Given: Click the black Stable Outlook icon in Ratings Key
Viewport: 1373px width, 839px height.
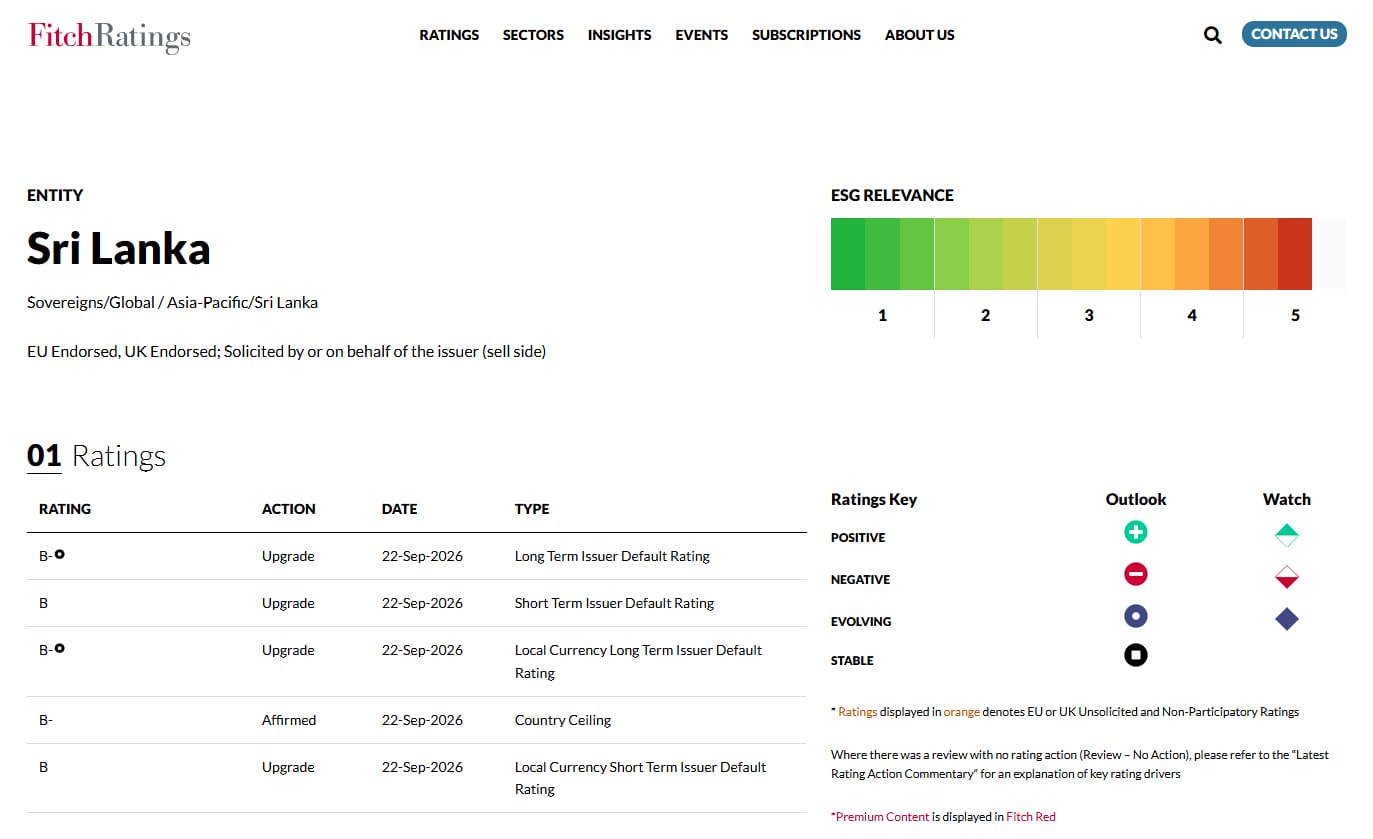Looking at the screenshot, I should click(1135, 655).
